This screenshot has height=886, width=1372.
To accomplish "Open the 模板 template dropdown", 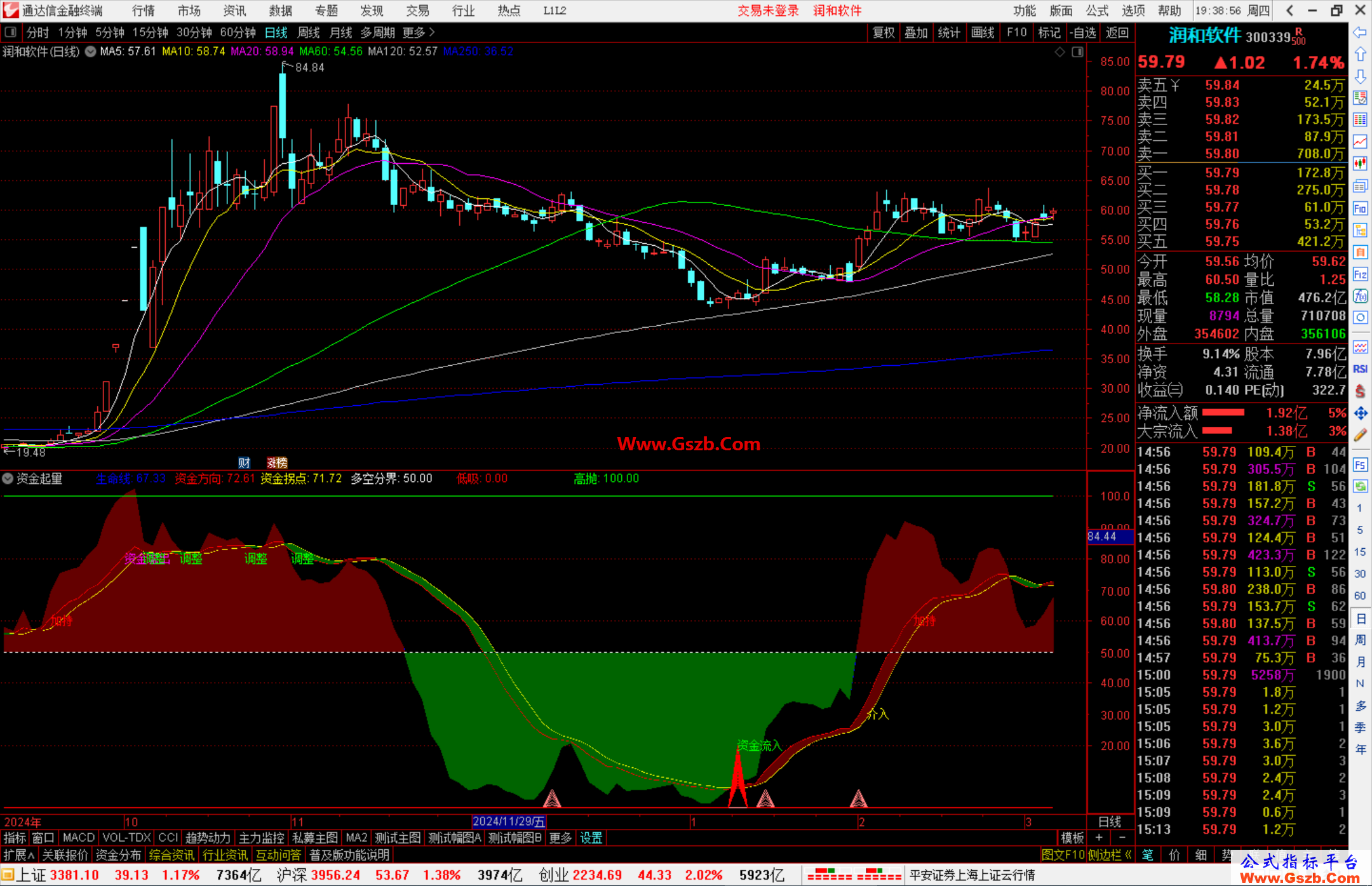I will (1072, 838).
